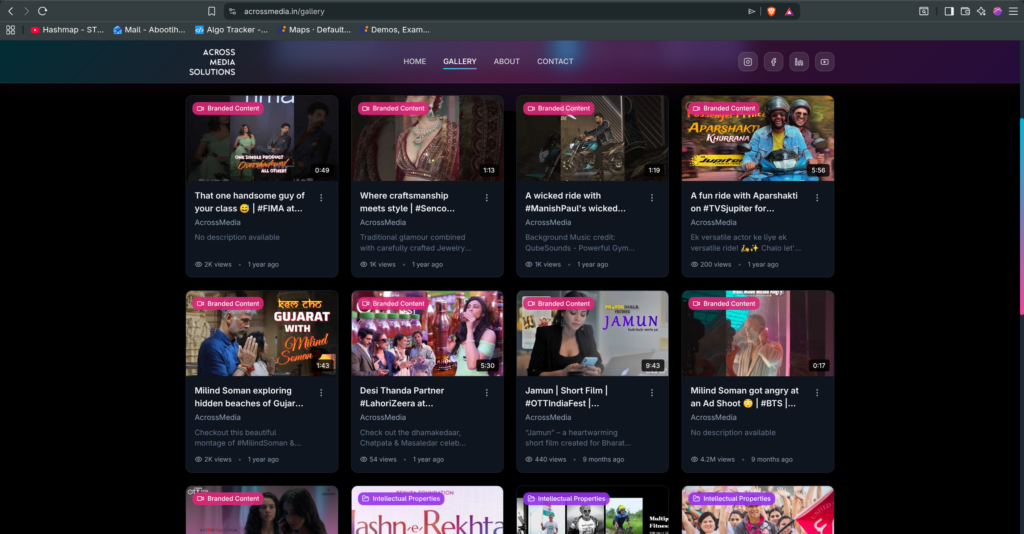Click Branded Content tag on Aparshakti card
Image resolution: width=1024 pixels, height=534 pixels.
pos(724,108)
